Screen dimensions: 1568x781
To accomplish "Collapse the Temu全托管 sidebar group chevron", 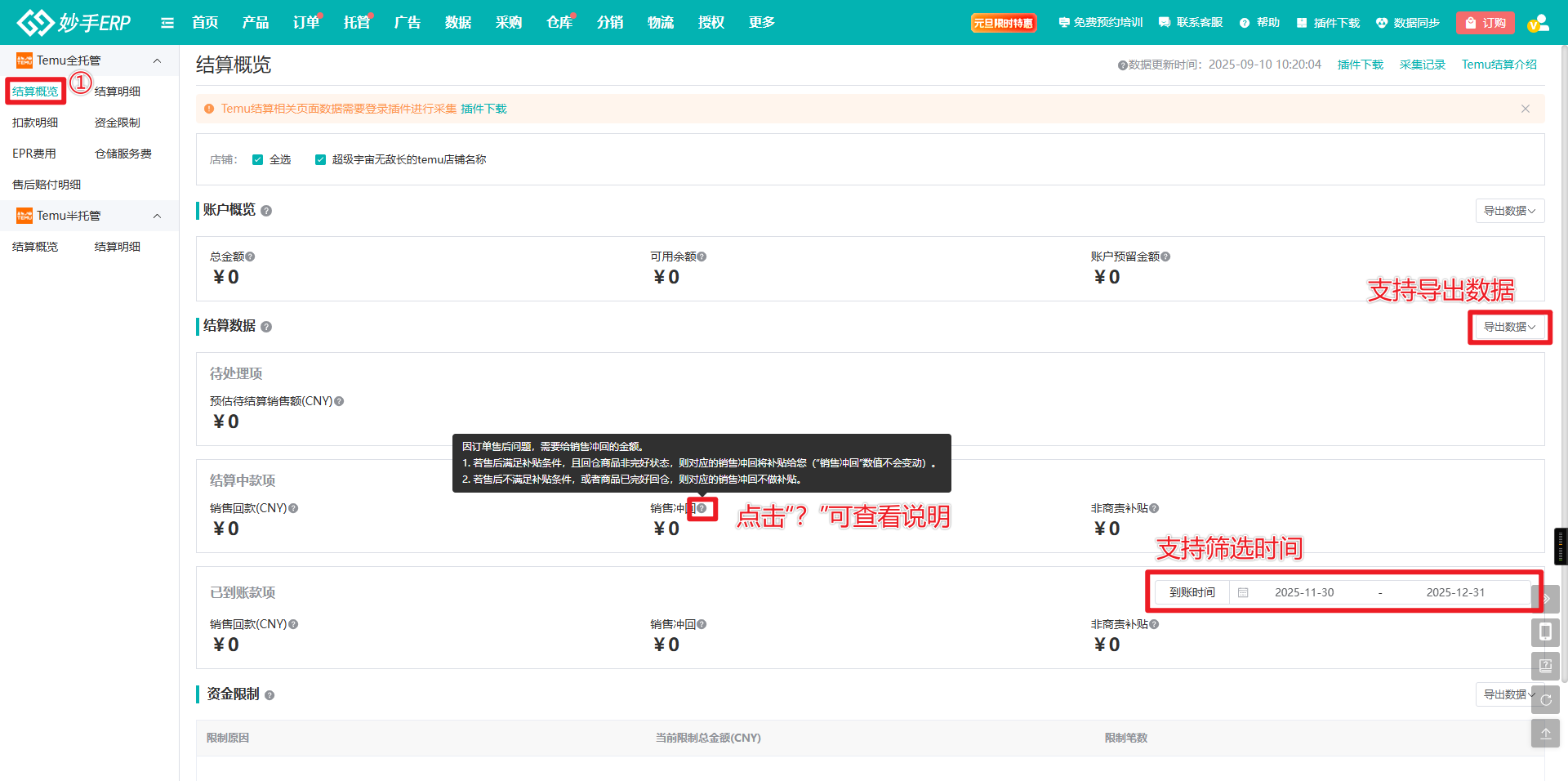I will [x=158, y=60].
